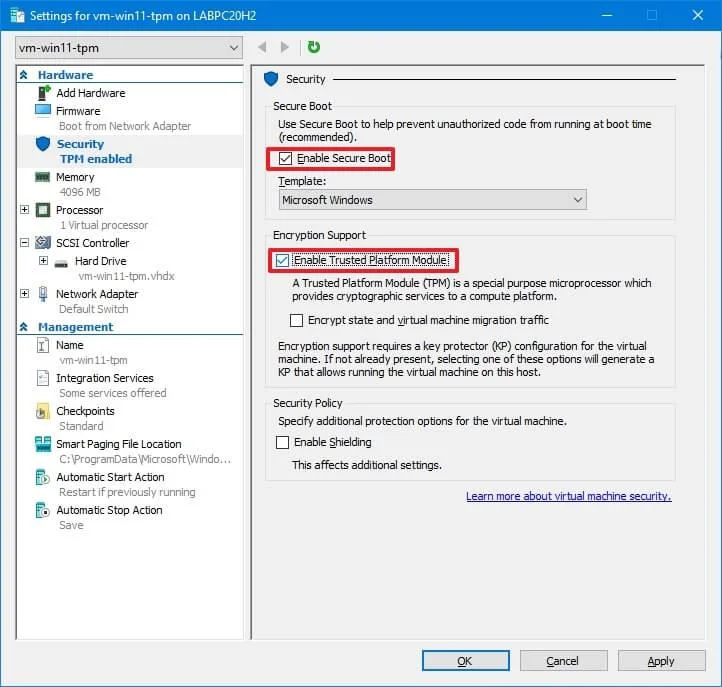Click the Automatic Start Action icon
Image resolution: width=722 pixels, height=687 pixels.
click(42, 477)
